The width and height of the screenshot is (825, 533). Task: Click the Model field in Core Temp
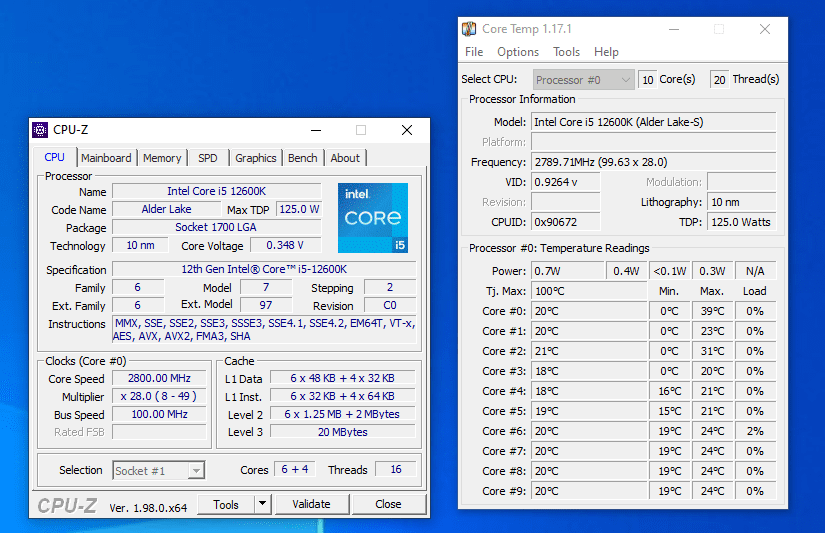coord(653,122)
